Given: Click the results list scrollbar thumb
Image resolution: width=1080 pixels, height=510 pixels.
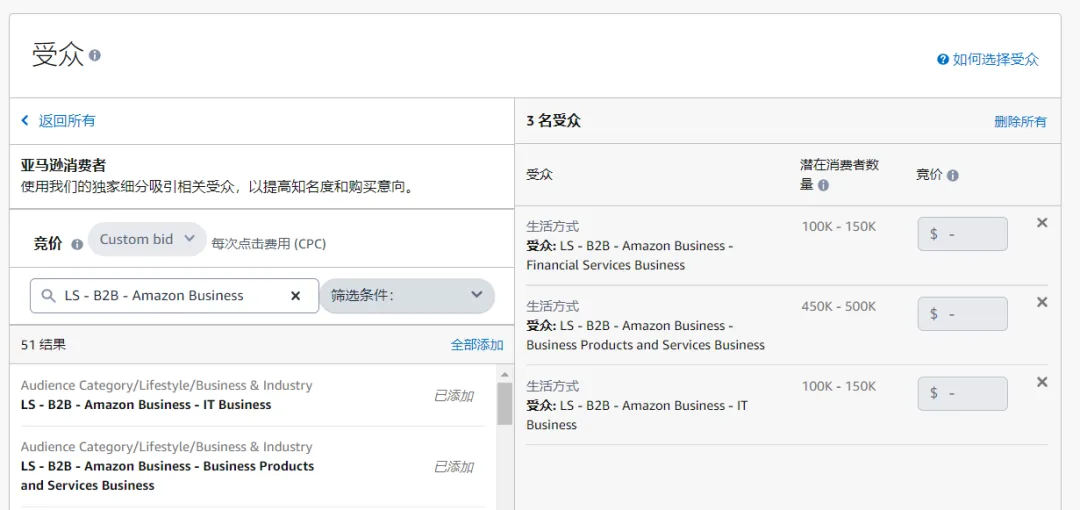Looking at the screenshot, I should pos(504,403).
